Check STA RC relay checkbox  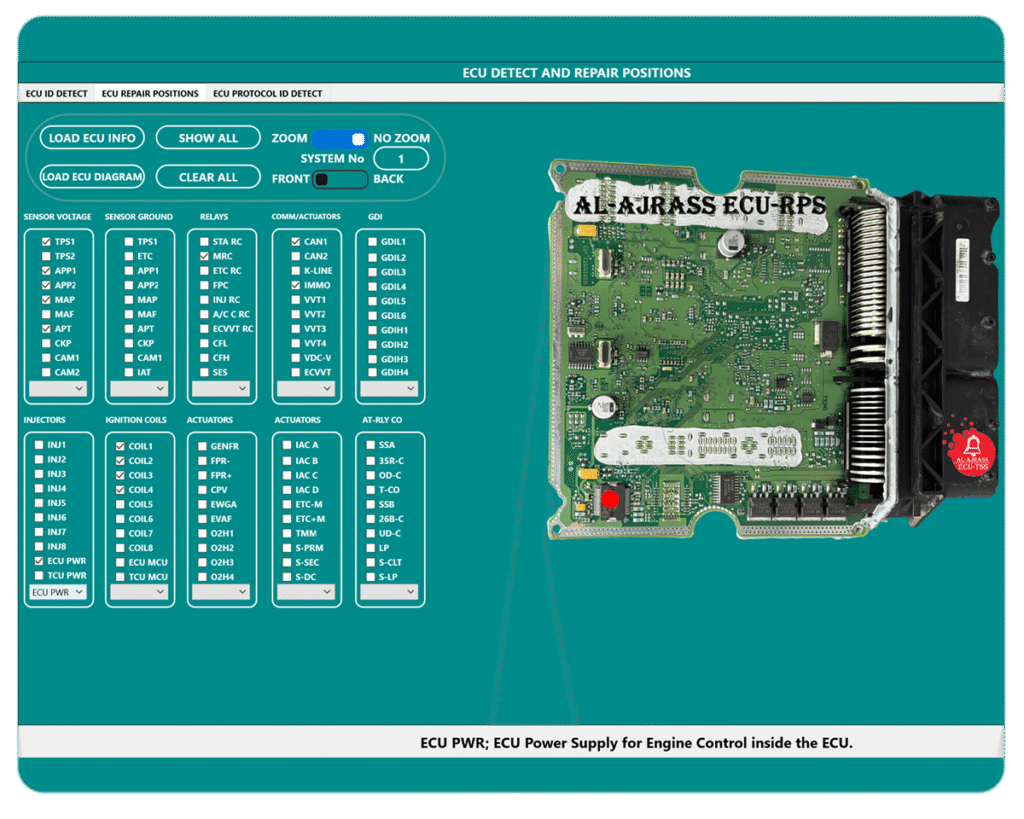click(x=204, y=242)
